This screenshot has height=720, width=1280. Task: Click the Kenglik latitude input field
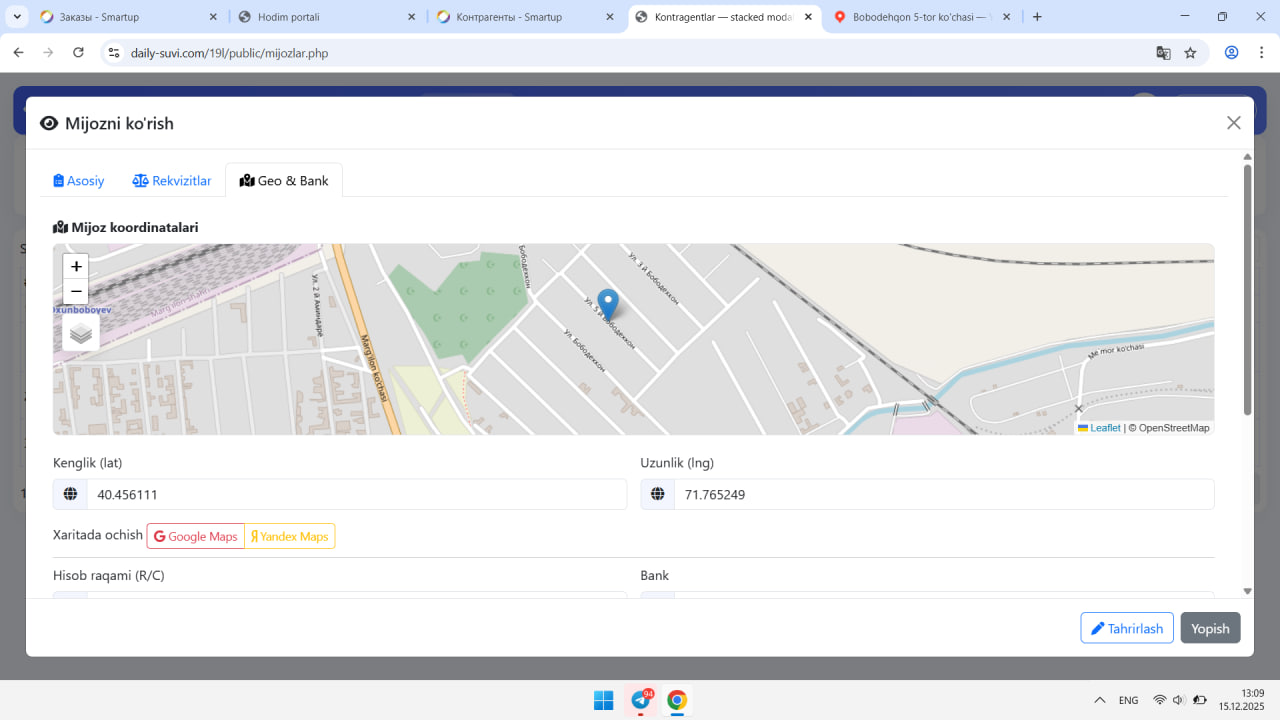[356, 494]
